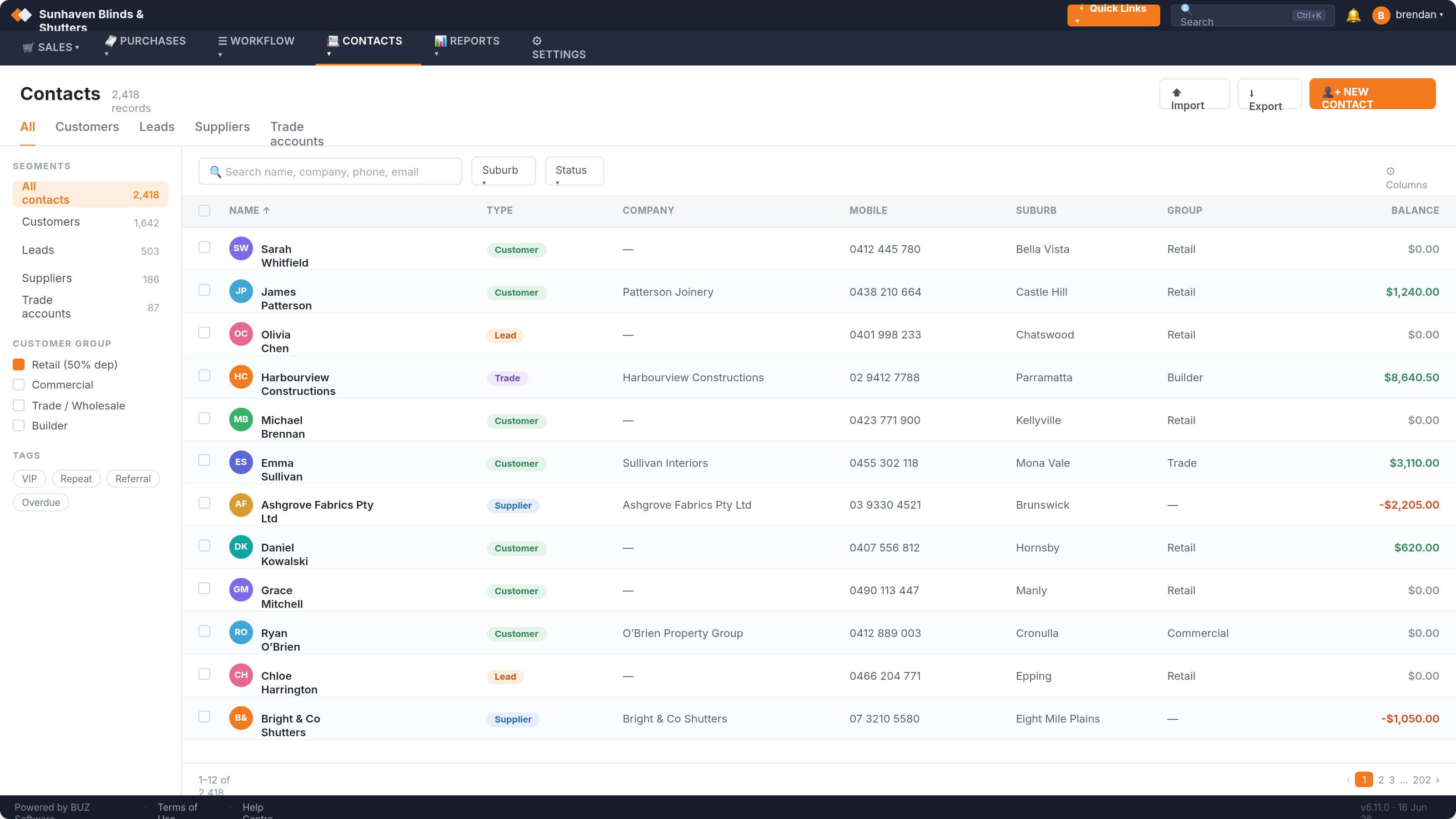Go to previous page with the left arrow
This screenshot has height=819, width=1456.
(x=1349, y=780)
